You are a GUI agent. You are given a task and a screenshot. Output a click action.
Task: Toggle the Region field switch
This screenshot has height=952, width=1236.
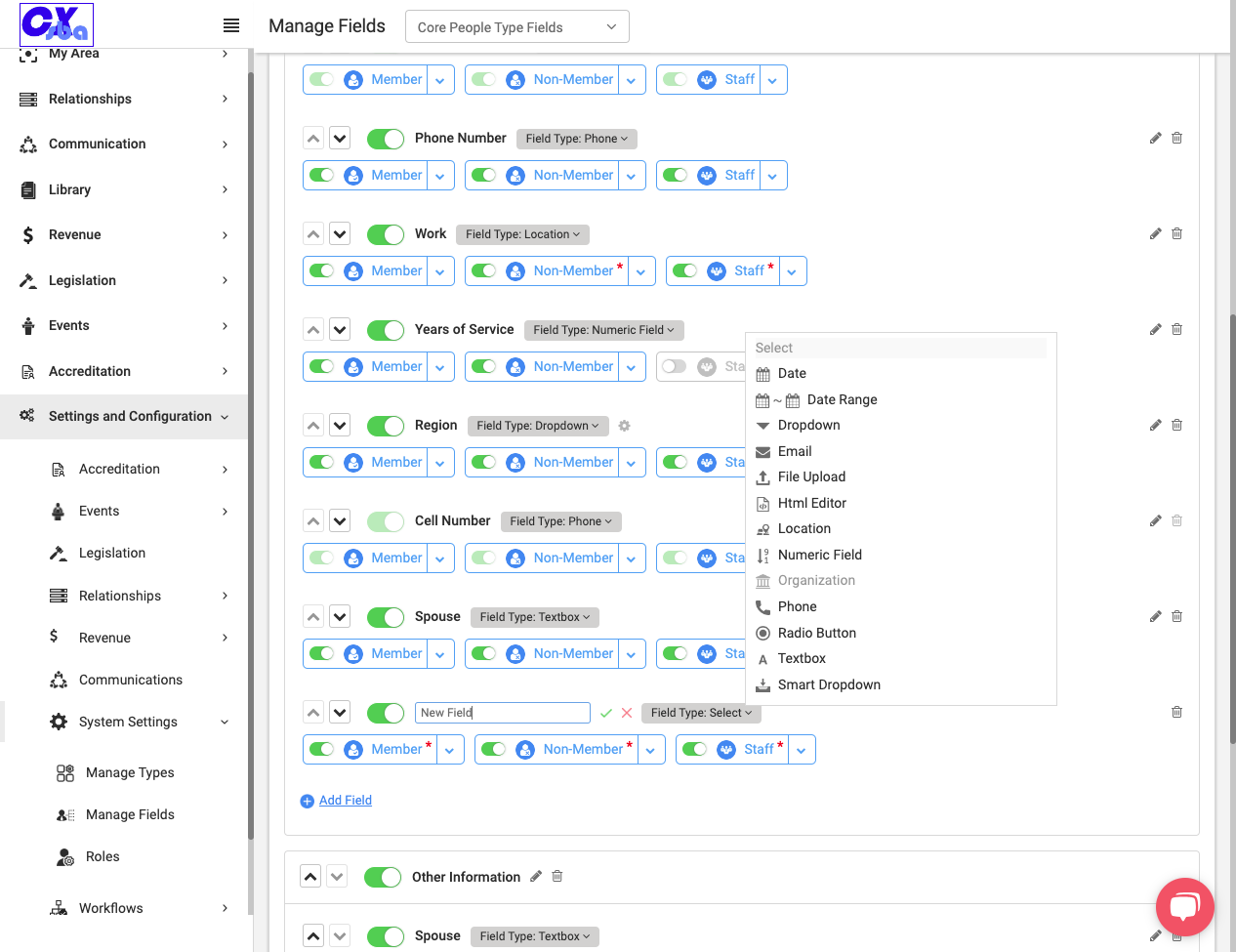(x=386, y=426)
